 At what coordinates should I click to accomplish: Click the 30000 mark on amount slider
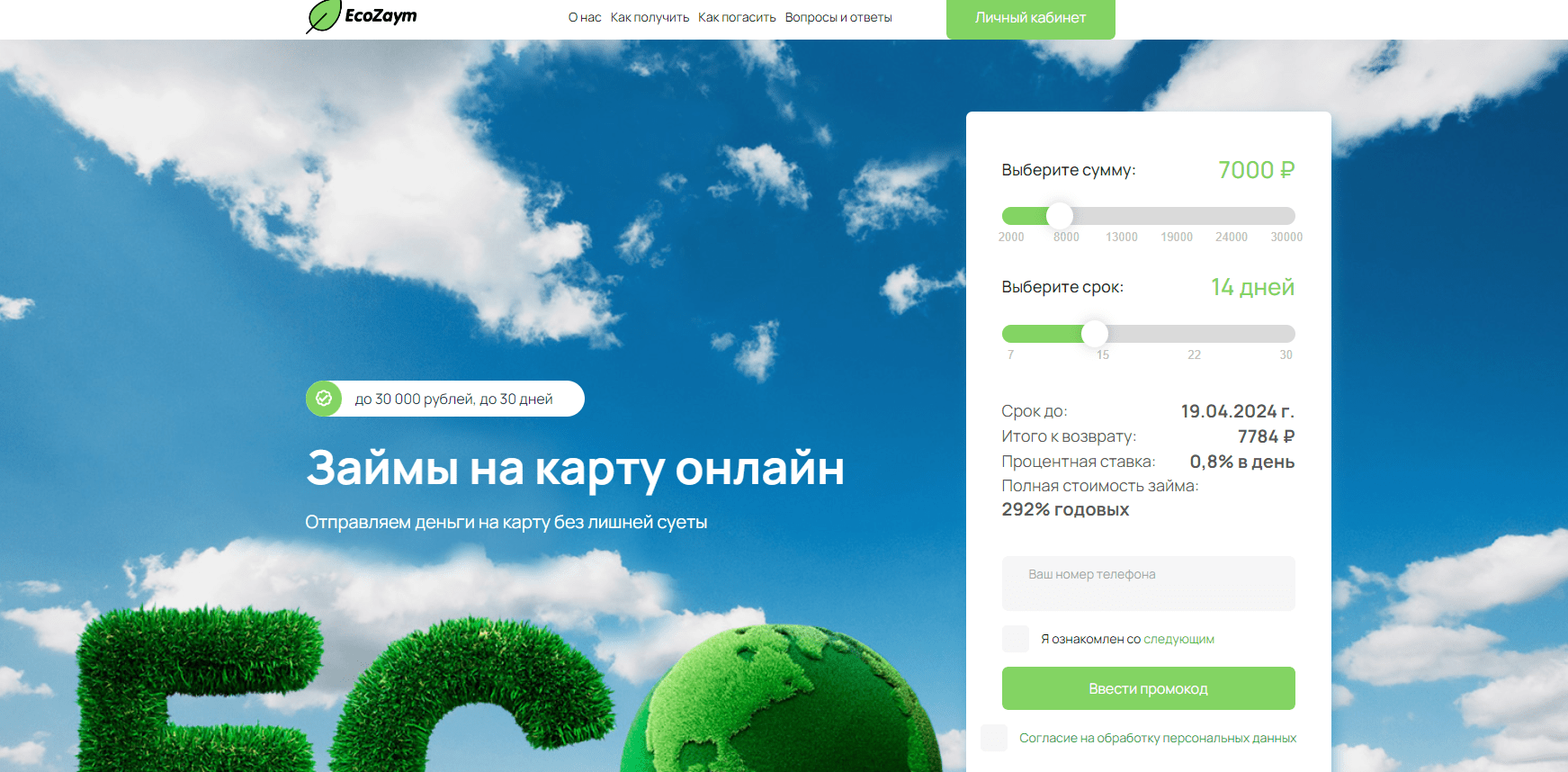pos(1286,238)
